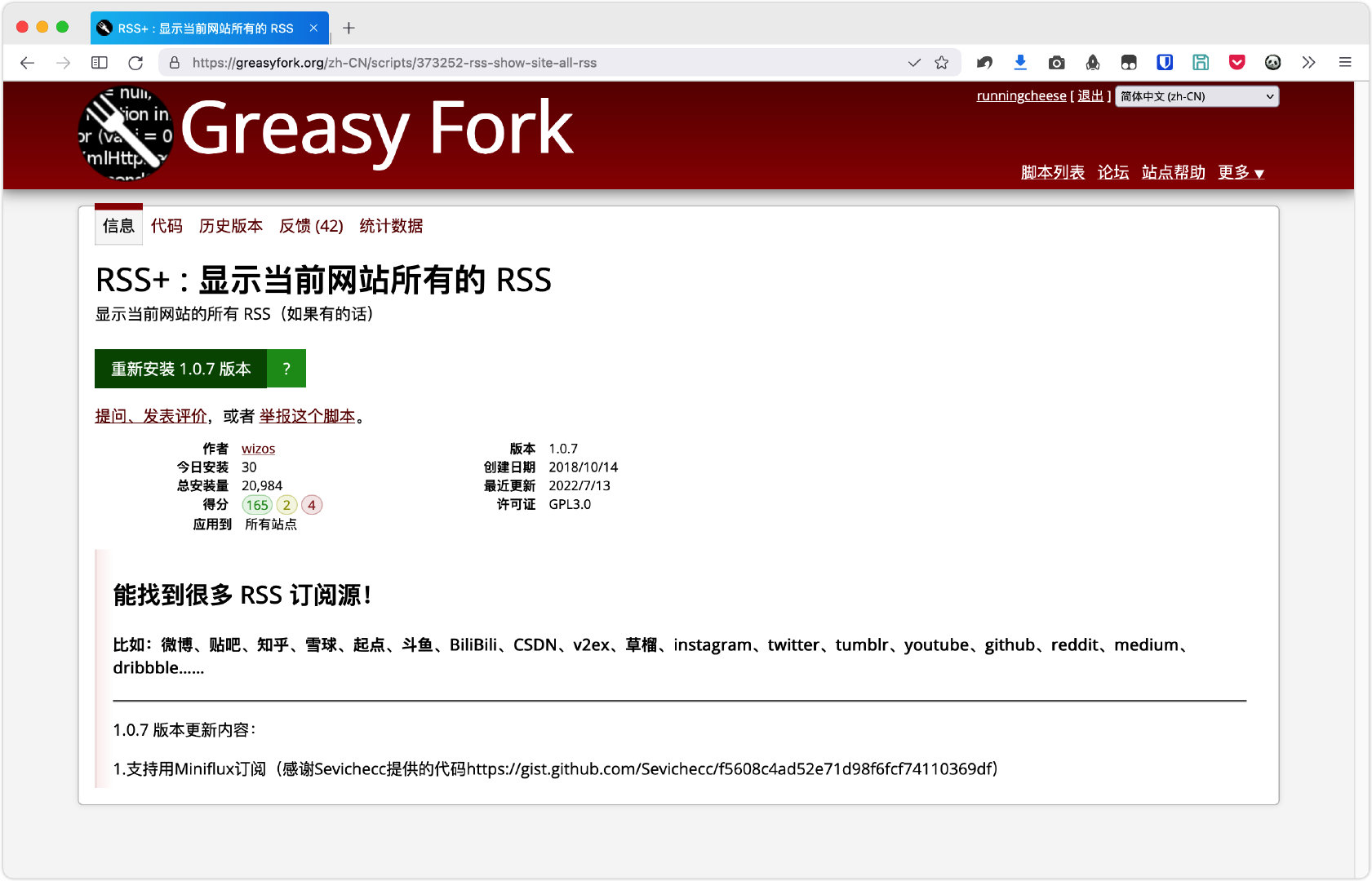Click total installs value 20,984

click(x=262, y=486)
